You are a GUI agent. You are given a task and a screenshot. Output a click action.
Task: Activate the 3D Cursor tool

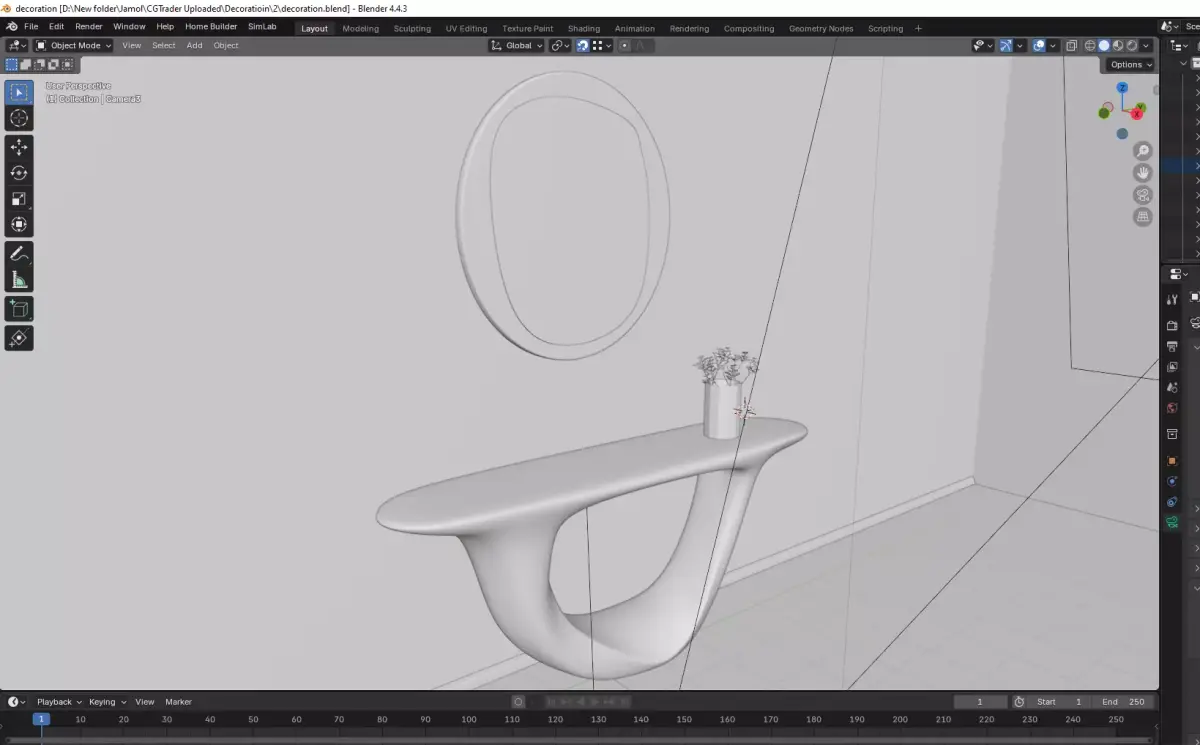pos(19,119)
